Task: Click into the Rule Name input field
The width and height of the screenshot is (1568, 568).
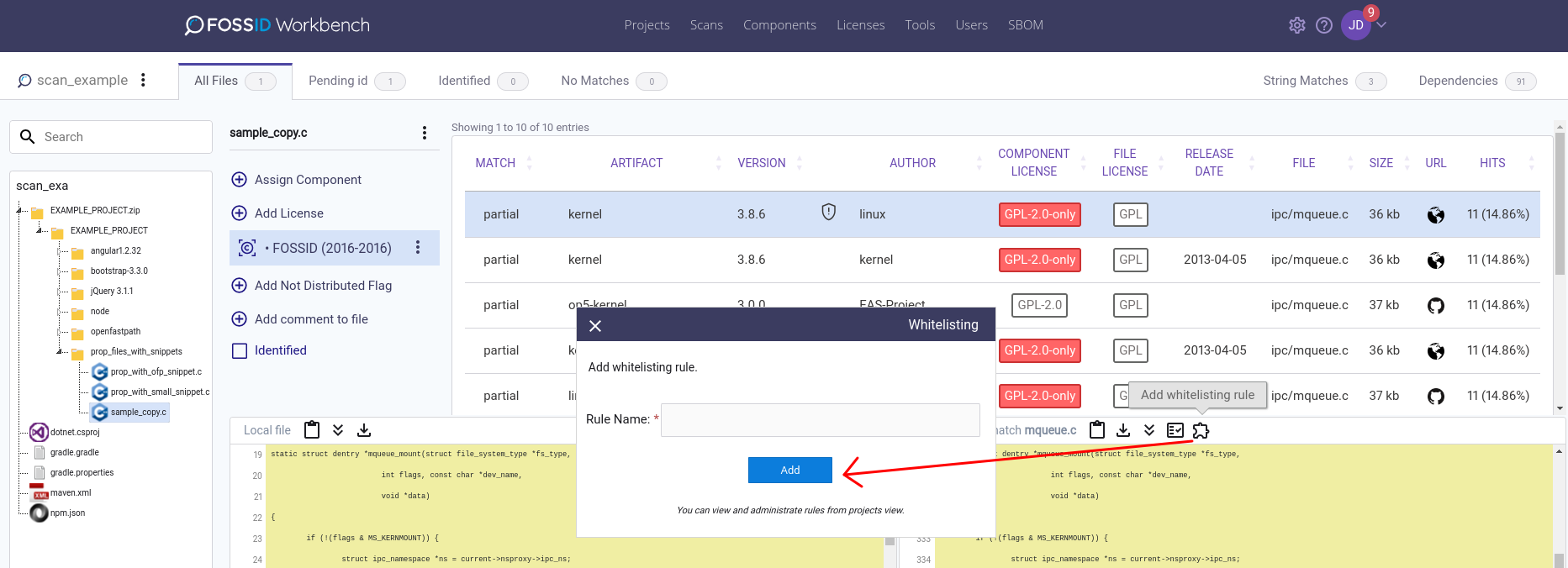Action: [x=821, y=419]
